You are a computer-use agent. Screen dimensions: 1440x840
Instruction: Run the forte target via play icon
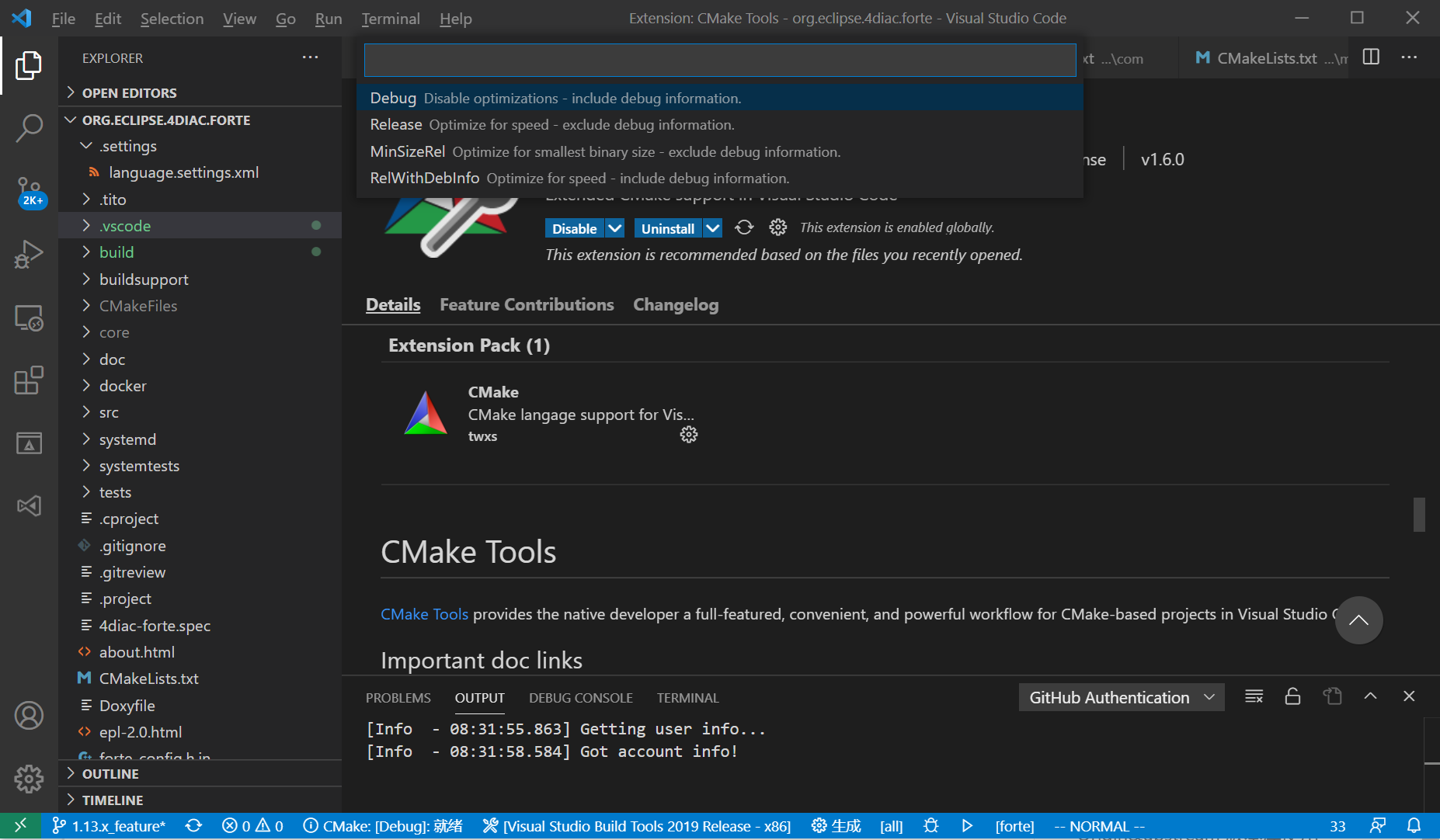click(966, 825)
